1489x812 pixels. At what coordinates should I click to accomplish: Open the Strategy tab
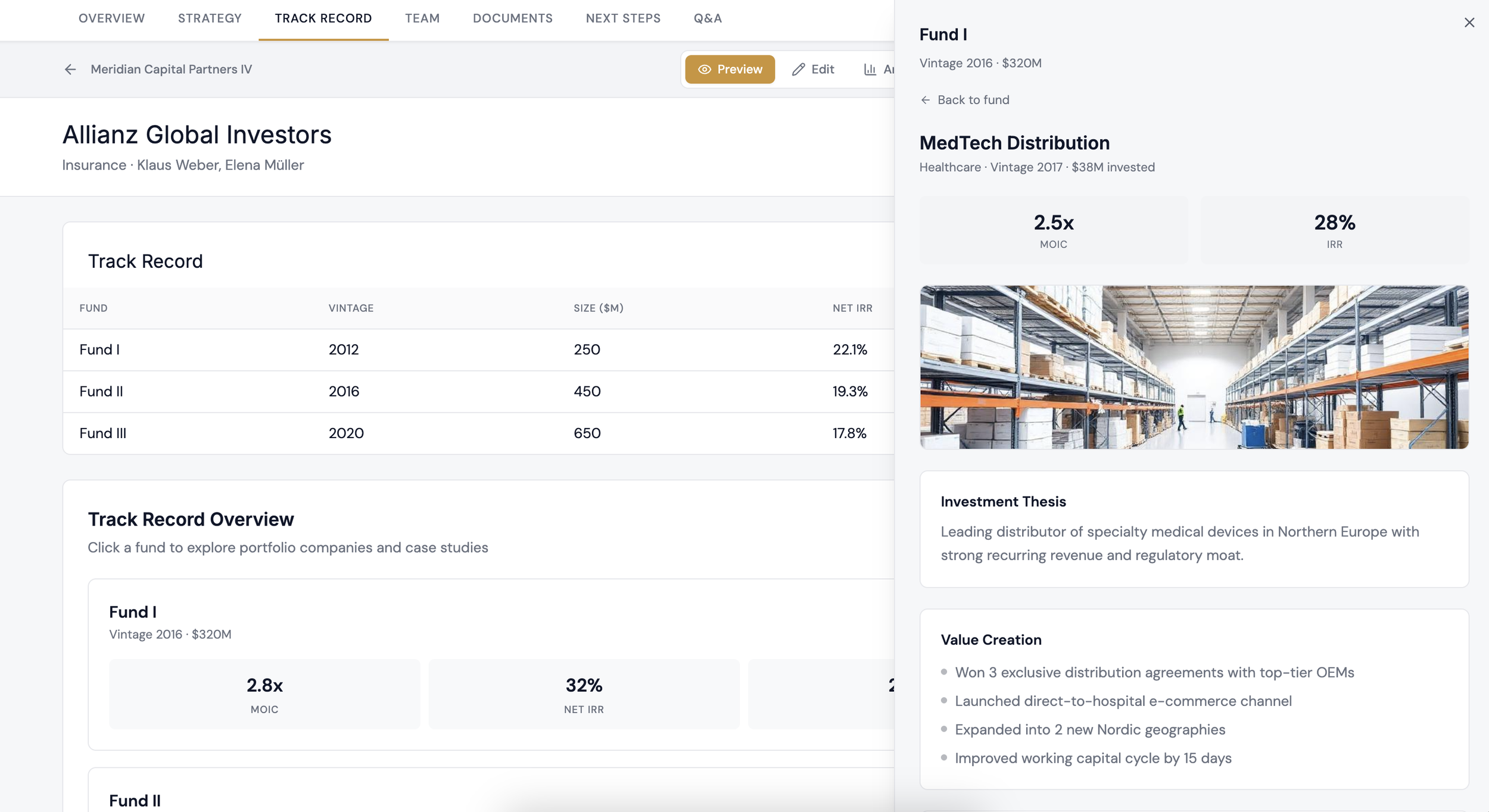[x=210, y=18]
